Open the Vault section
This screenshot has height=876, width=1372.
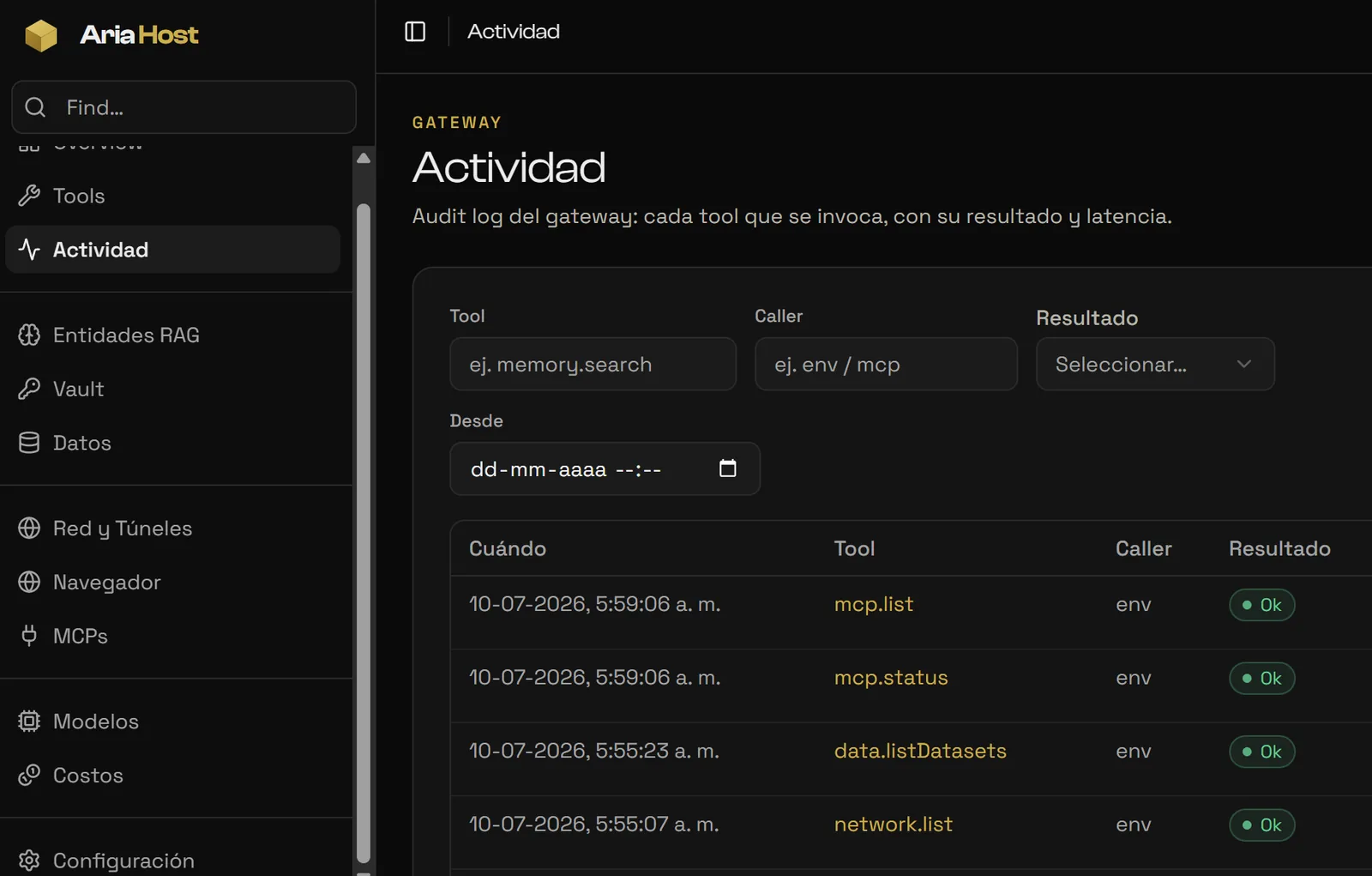[173, 389]
